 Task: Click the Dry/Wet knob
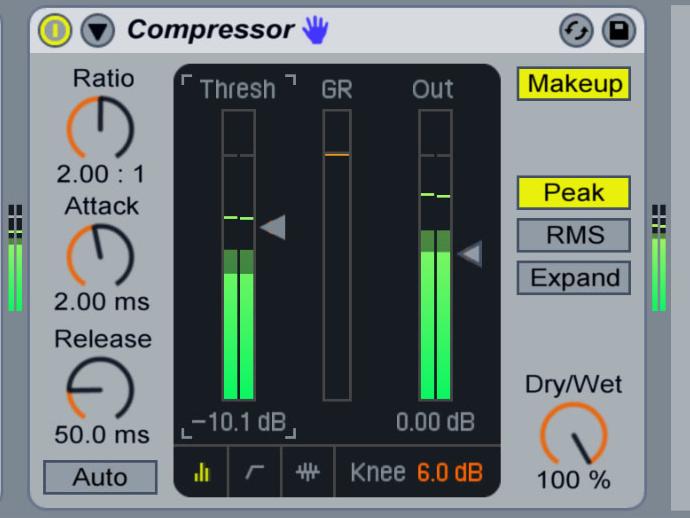coord(573,434)
